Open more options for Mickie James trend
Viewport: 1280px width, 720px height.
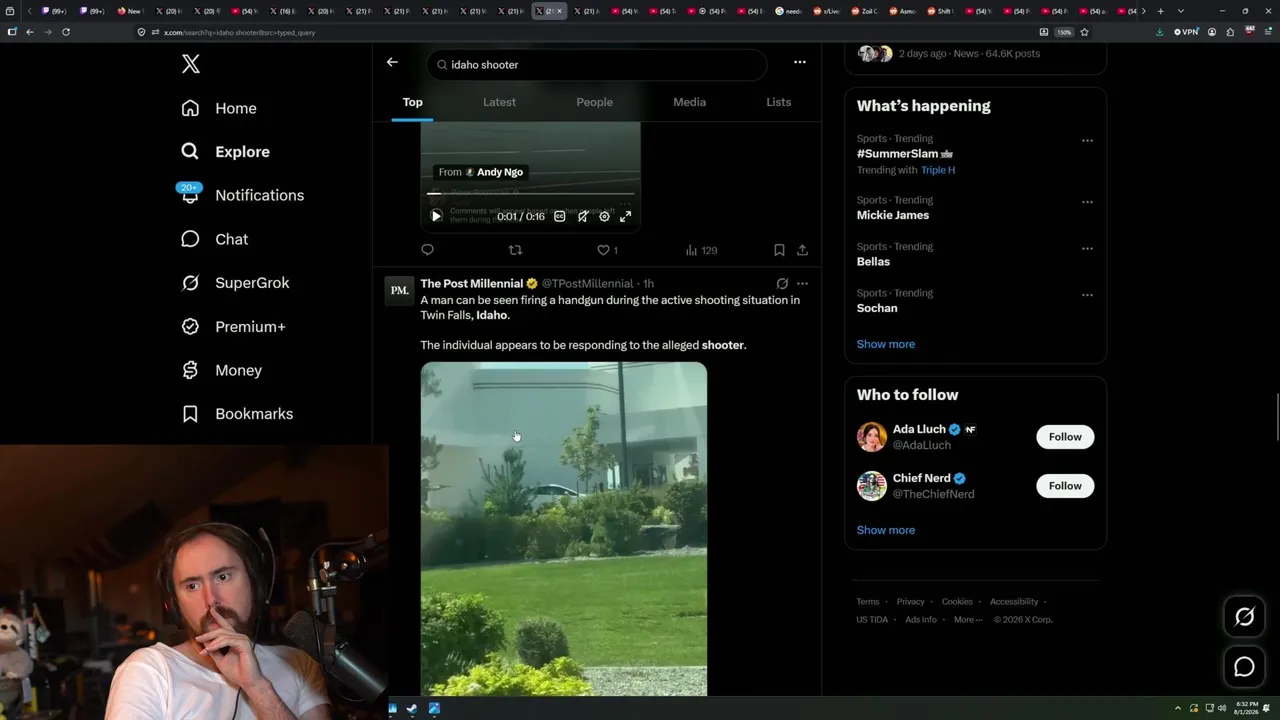pyautogui.click(x=1087, y=202)
